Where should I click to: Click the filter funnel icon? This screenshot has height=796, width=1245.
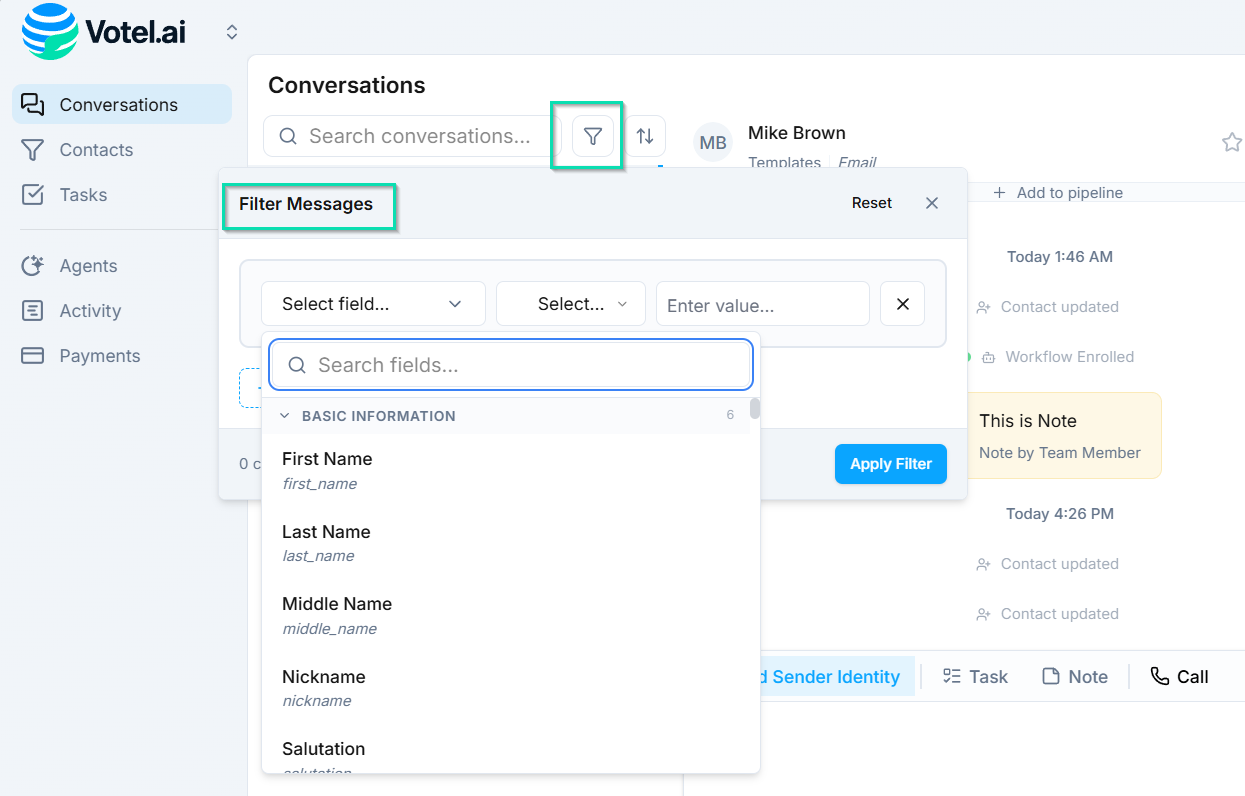pos(593,136)
